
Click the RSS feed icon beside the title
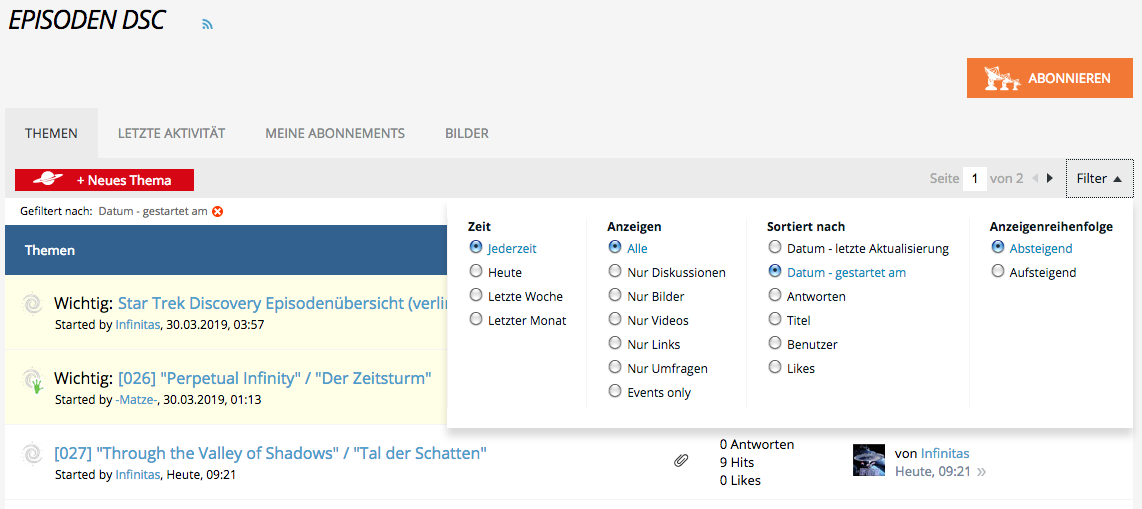click(x=207, y=25)
